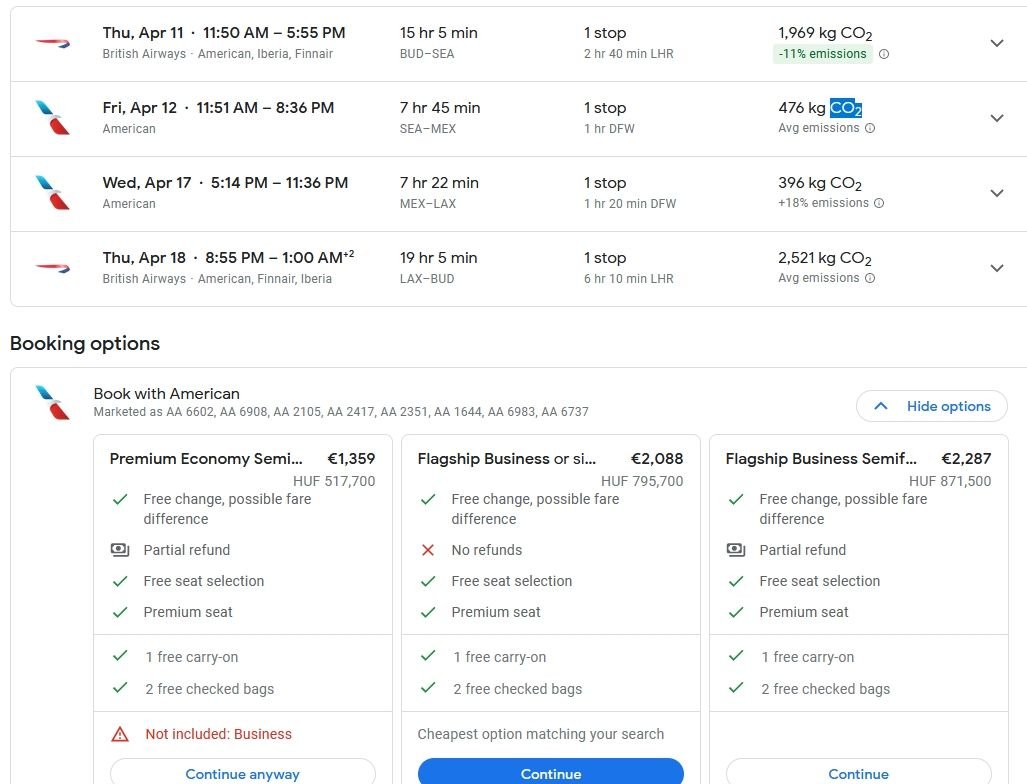Click red X No refunds icon
The width and height of the screenshot is (1027, 784).
pyautogui.click(x=428, y=550)
